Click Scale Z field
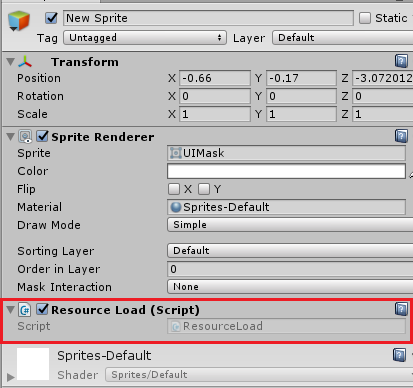The width and height of the screenshot is (413, 388). 383,114
